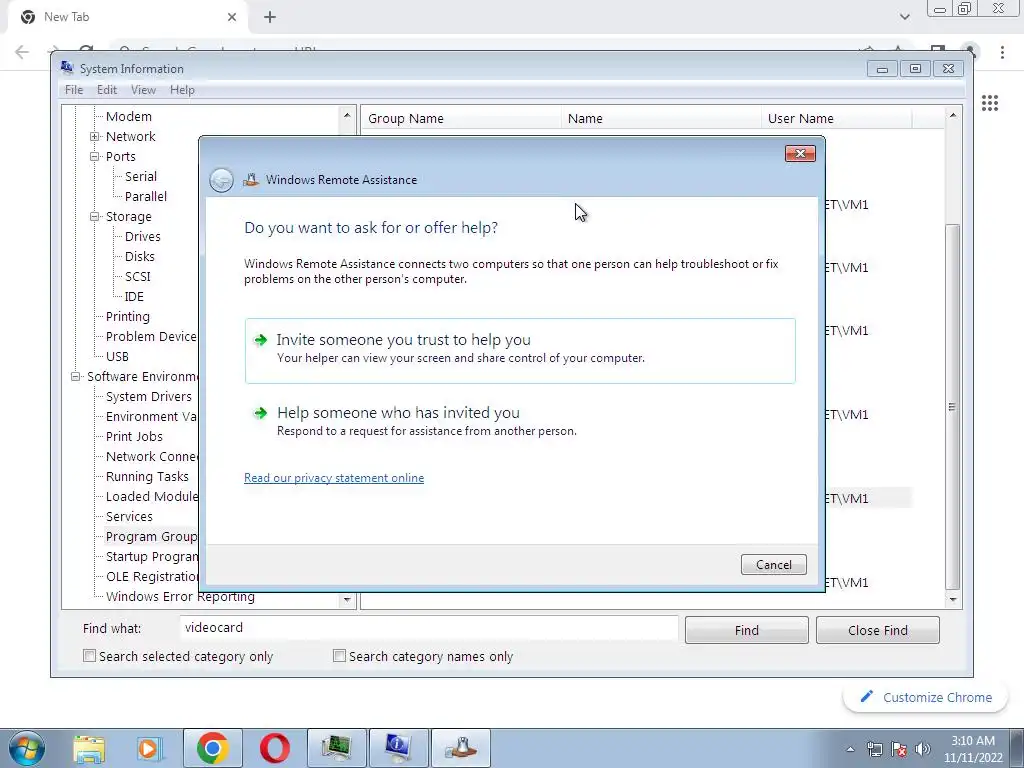Collapse the Software Environment node

click(76, 377)
